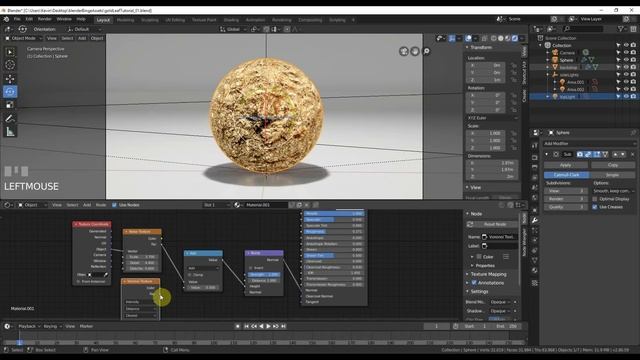Click the outliner search field
Image resolution: width=640 pixels, height=360 pixels.
tap(583, 29)
